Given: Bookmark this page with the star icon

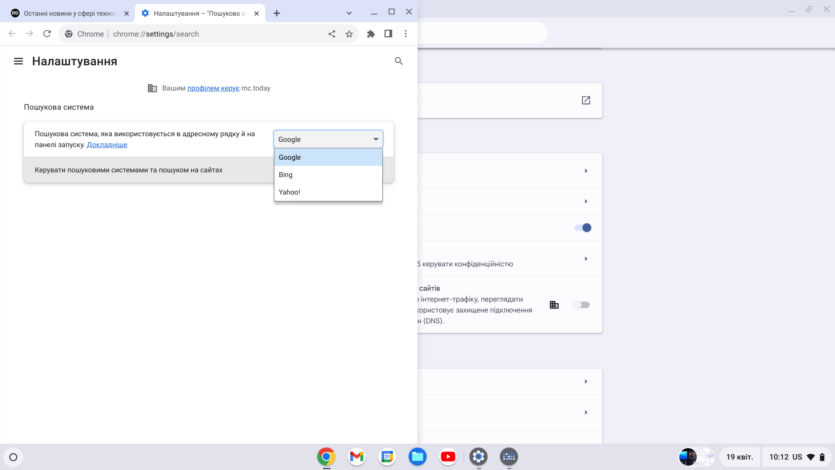Looking at the screenshot, I should (349, 34).
